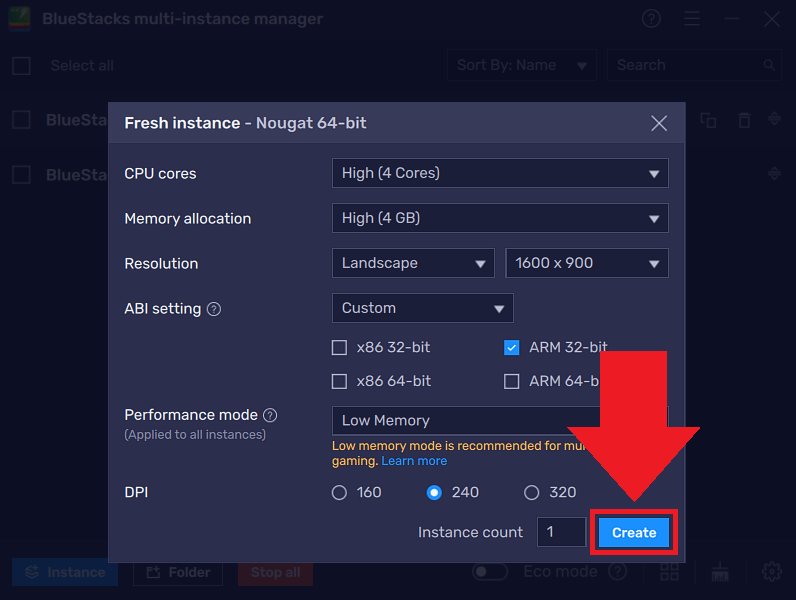Image resolution: width=796 pixels, height=600 pixels.
Task: Expand the CPU cores dropdown
Action: pyautogui.click(x=499, y=173)
